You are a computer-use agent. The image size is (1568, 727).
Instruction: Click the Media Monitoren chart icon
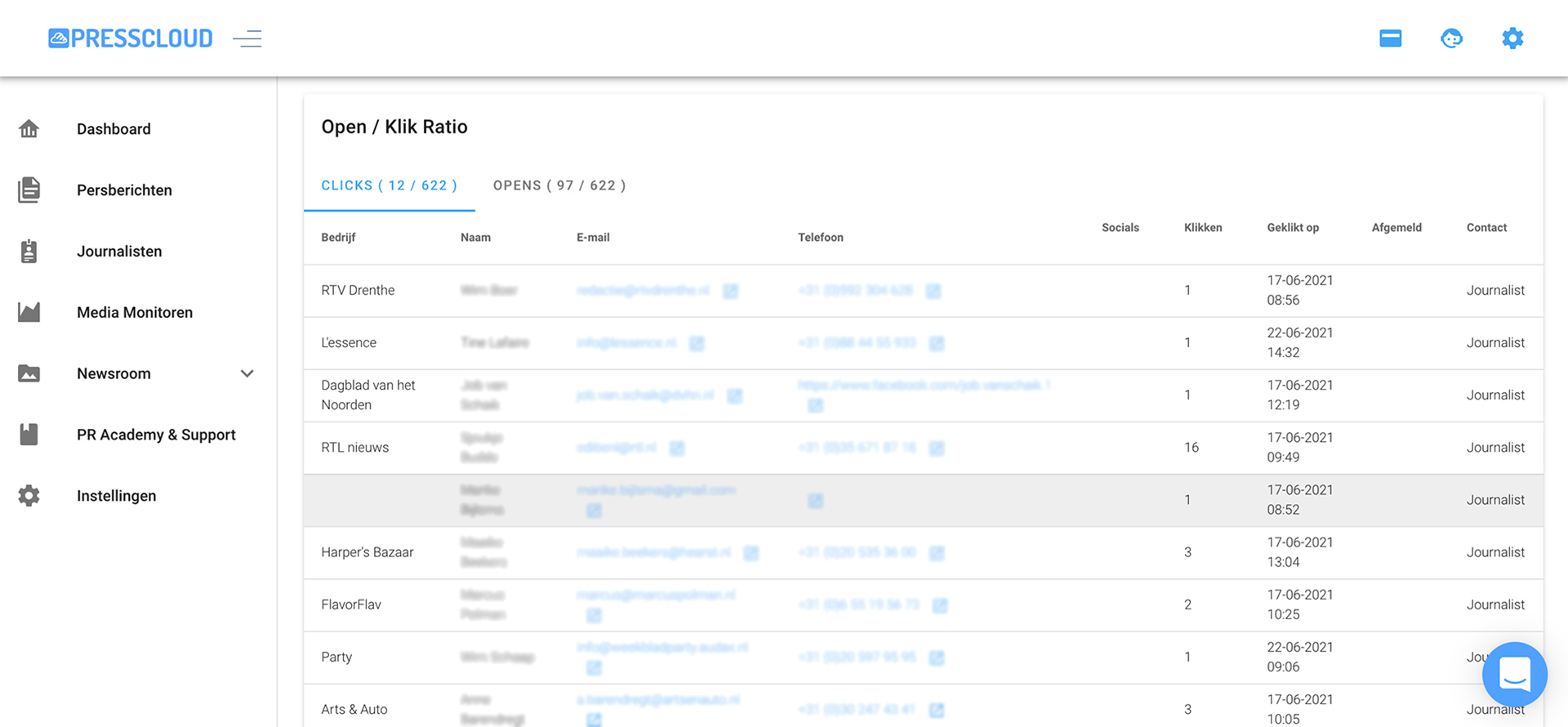point(29,312)
